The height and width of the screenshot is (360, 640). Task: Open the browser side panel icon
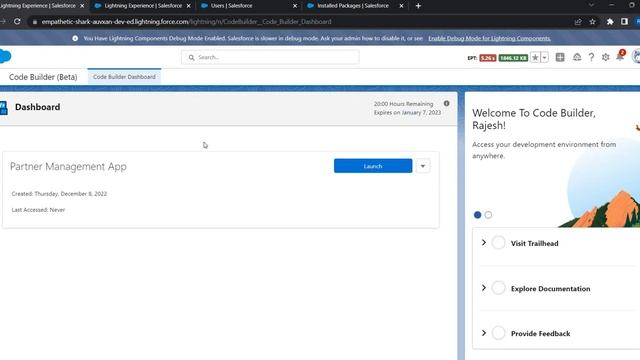[624, 22]
